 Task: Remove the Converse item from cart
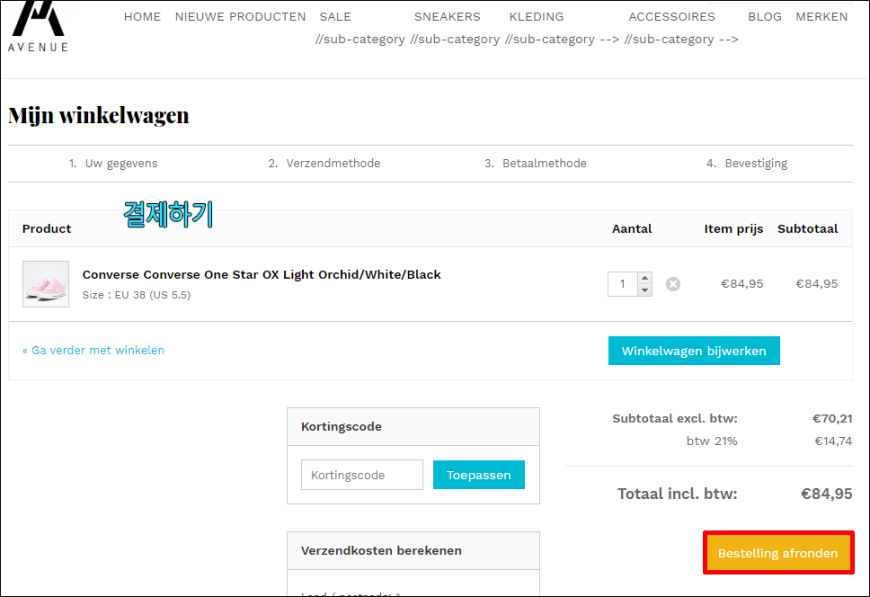click(x=673, y=284)
